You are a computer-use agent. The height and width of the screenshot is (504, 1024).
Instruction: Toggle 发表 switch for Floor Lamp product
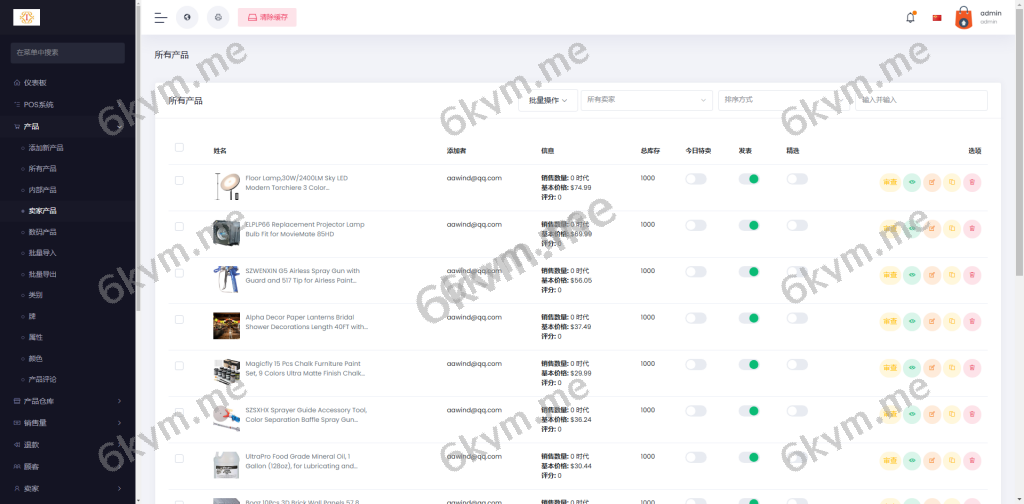(x=748, y=179)
